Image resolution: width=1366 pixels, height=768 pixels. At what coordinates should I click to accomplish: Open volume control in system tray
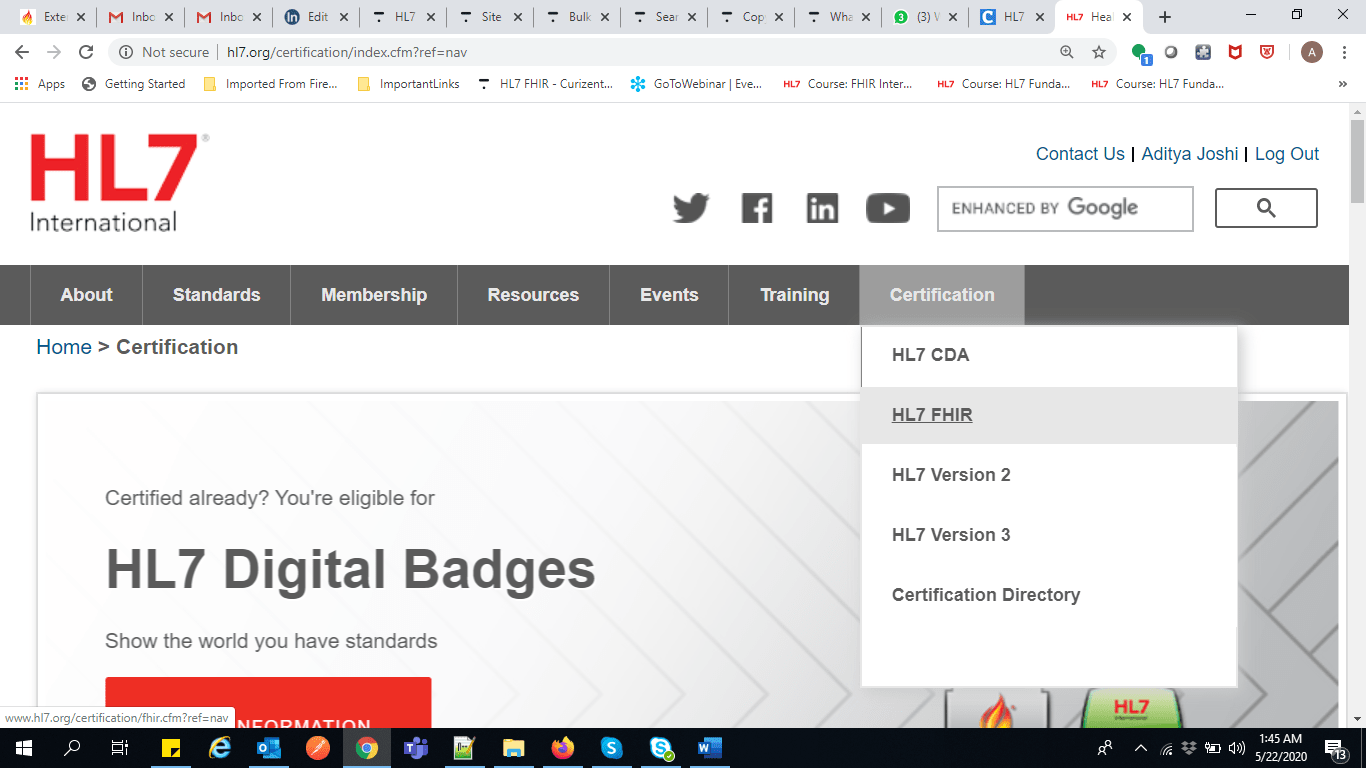(1236, 748)
